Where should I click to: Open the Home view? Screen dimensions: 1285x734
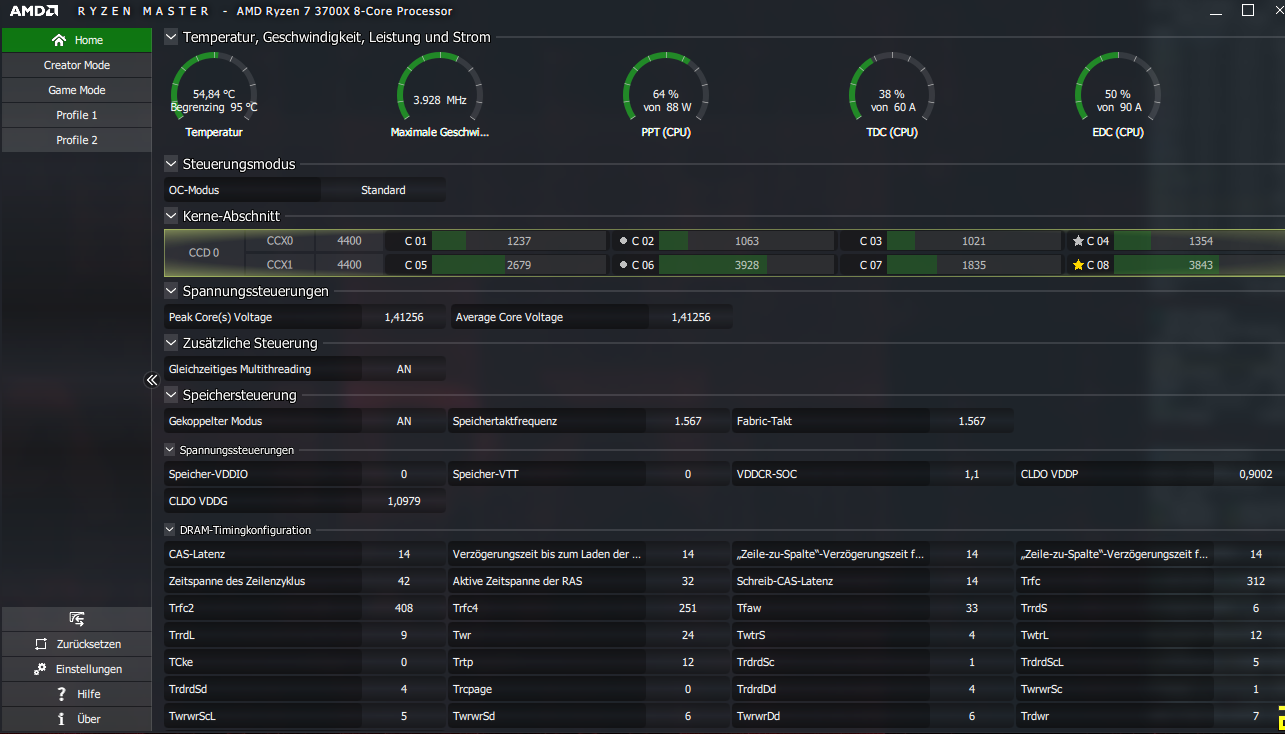(x=76, y=40)
